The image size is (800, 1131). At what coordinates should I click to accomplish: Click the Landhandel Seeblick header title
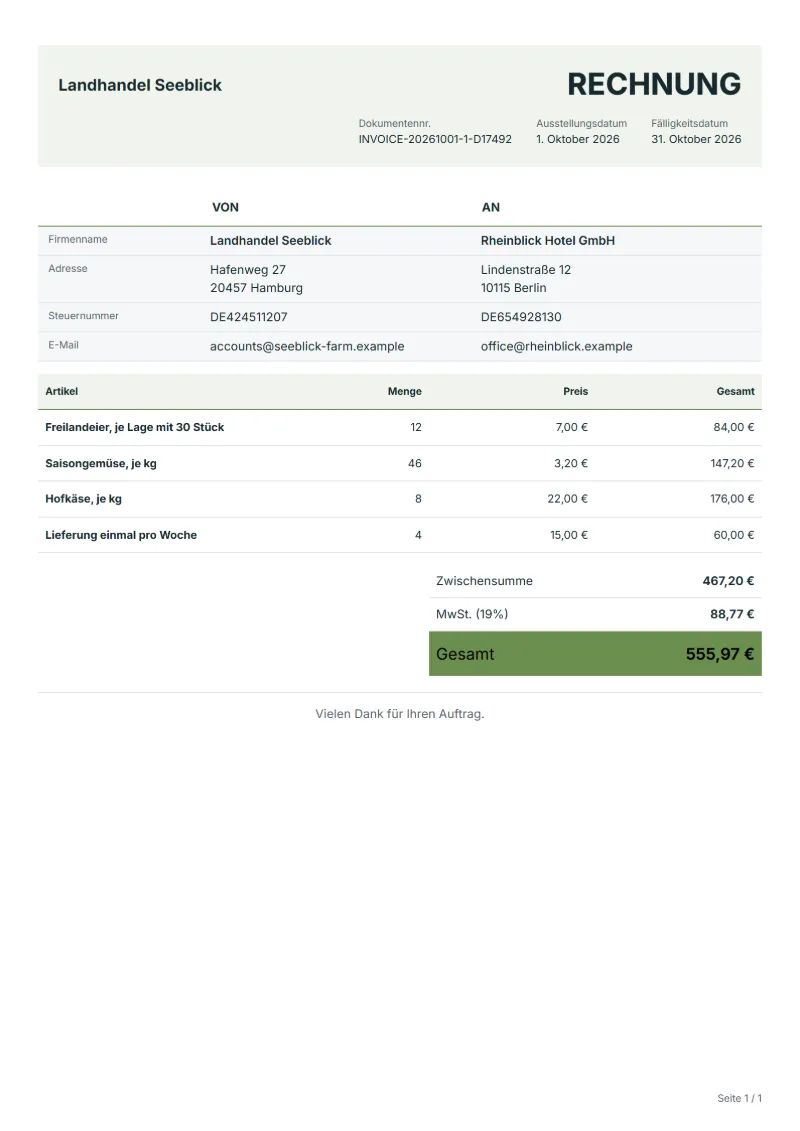pyautogui.click(x=140, y=85)
